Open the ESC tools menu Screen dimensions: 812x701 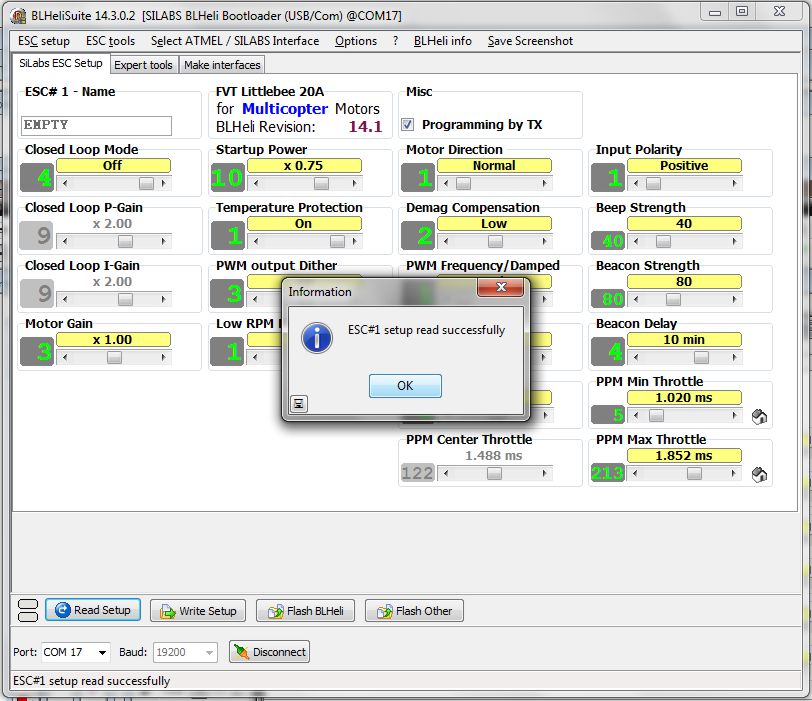pyautogui.click(x=110, y=41)
